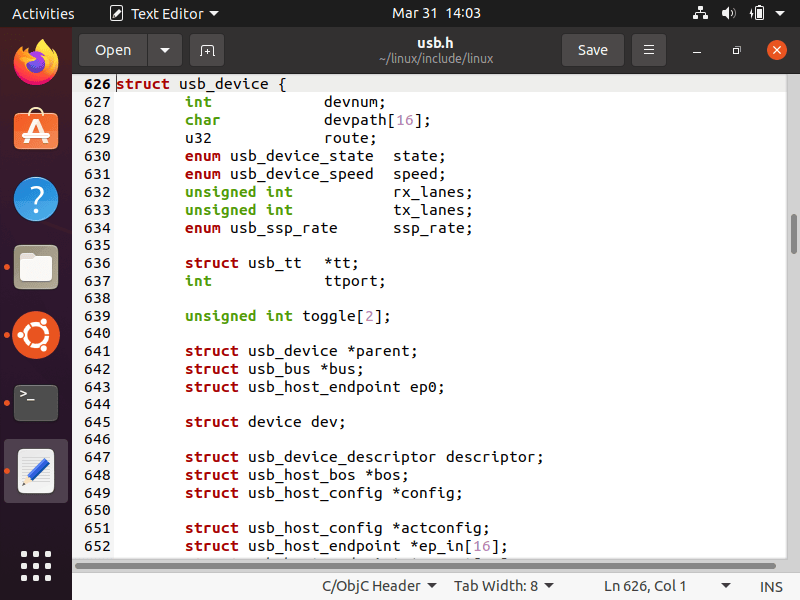The image size is (800, 600).
Task: Expand the Ln 626, Col 1 position dropdown
Action: coord(667,586)
